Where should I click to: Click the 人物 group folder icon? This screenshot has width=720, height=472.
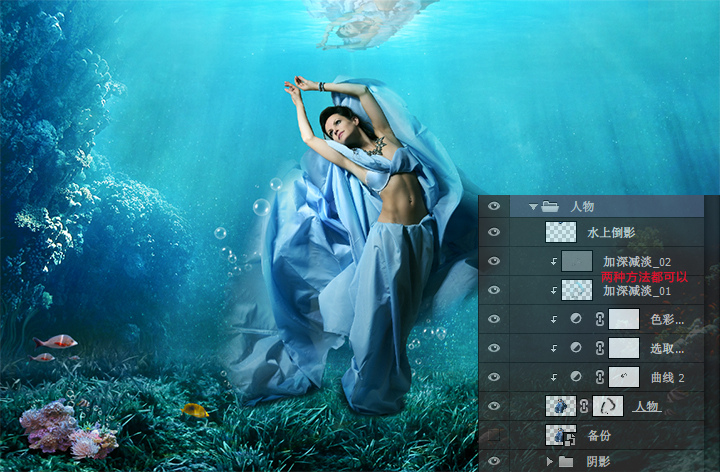[x=550, y=206]
